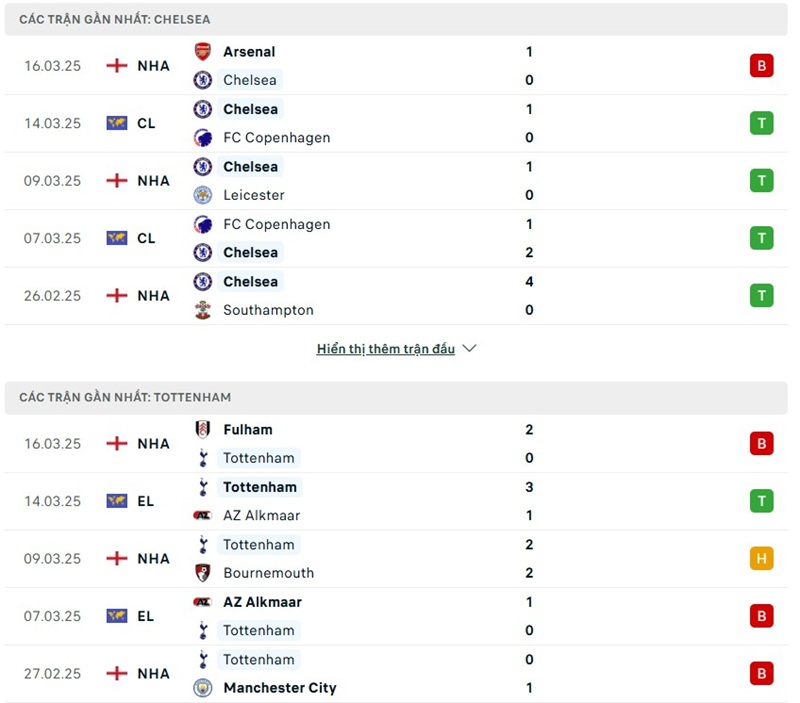800x703 pixels.
Task: Click the Leicester club crest icon
Action: coord(203,195)
